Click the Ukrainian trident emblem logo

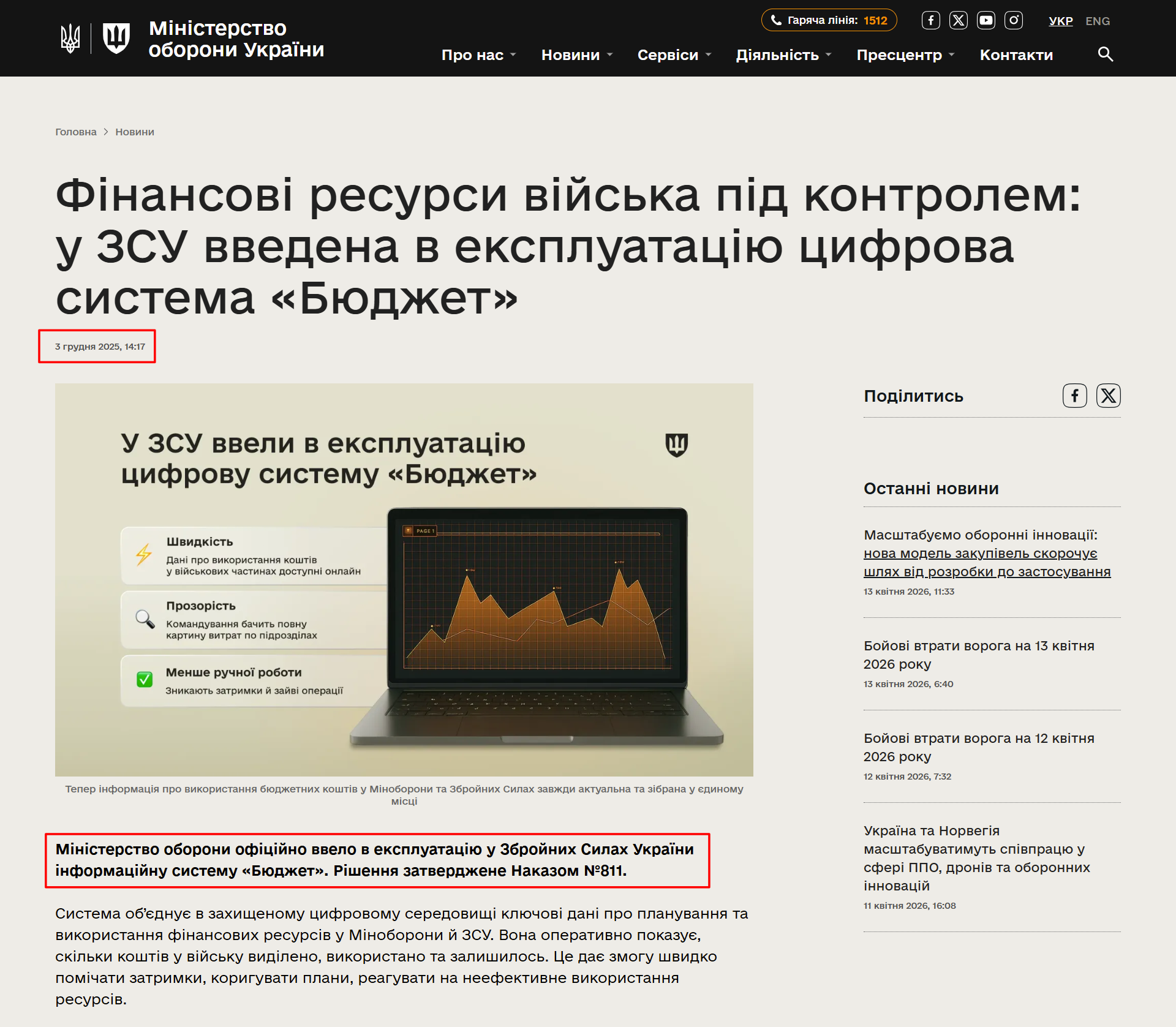click(70, 39)
